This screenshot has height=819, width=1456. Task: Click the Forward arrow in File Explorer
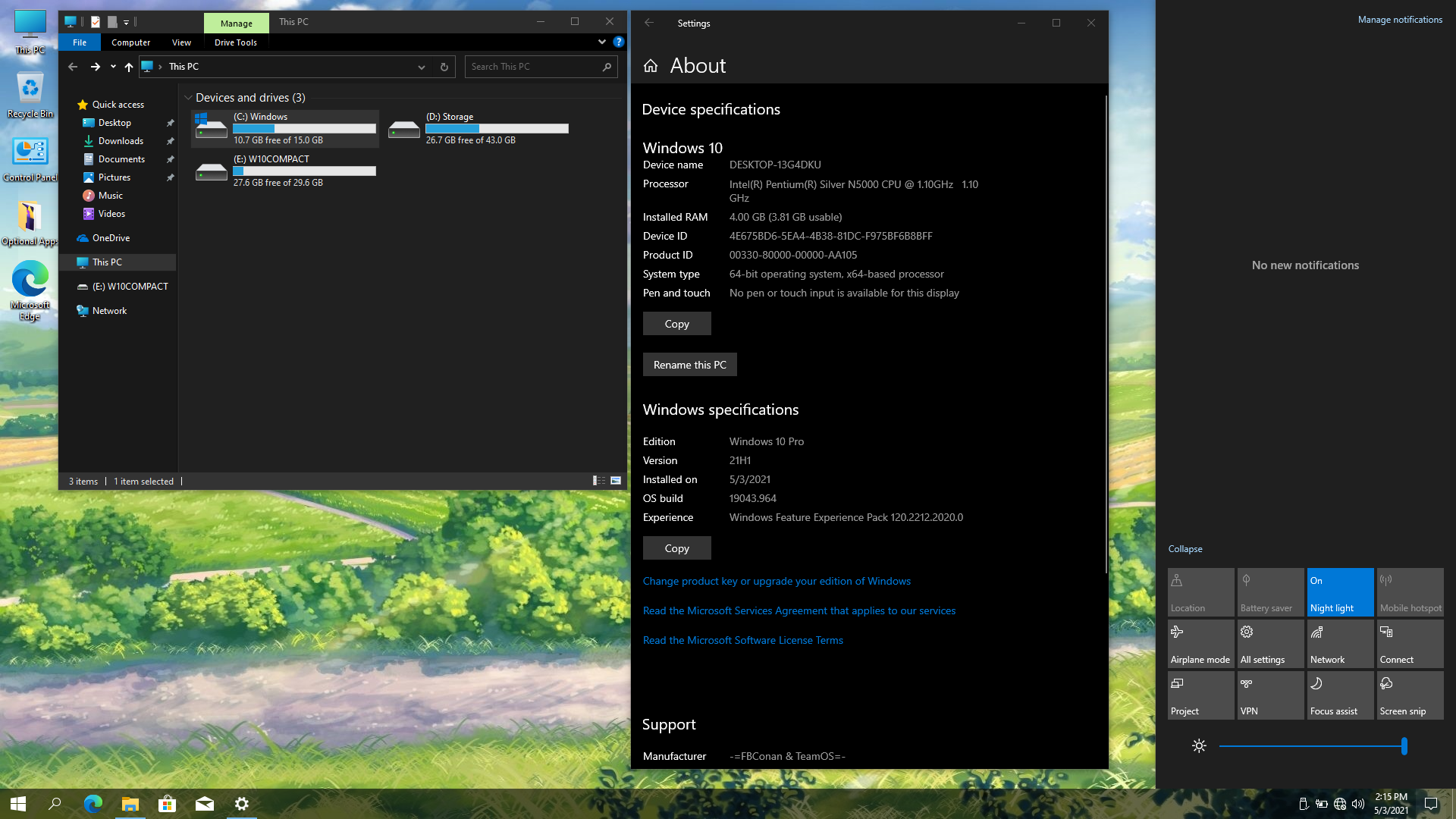(x=96, y=67)
